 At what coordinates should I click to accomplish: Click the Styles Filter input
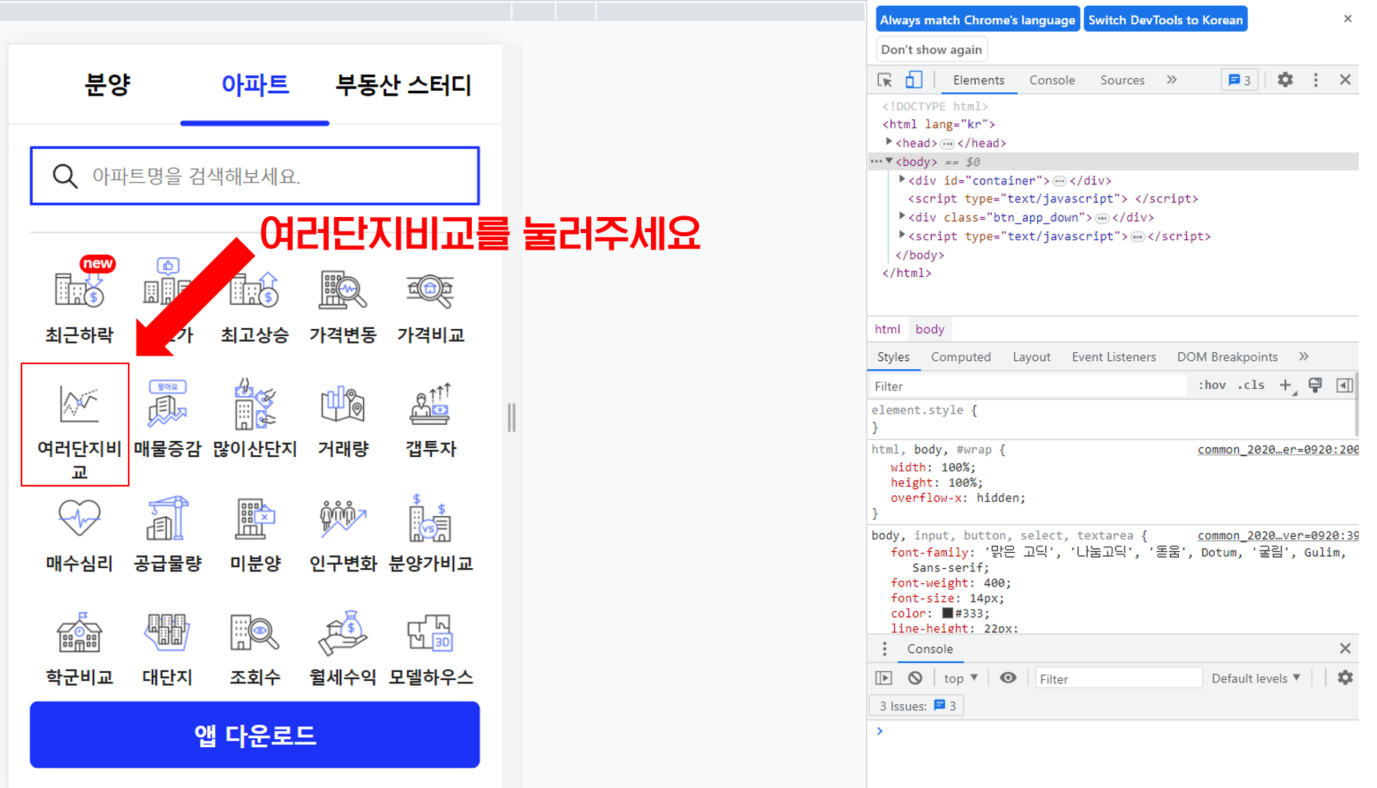point(1028,386)
